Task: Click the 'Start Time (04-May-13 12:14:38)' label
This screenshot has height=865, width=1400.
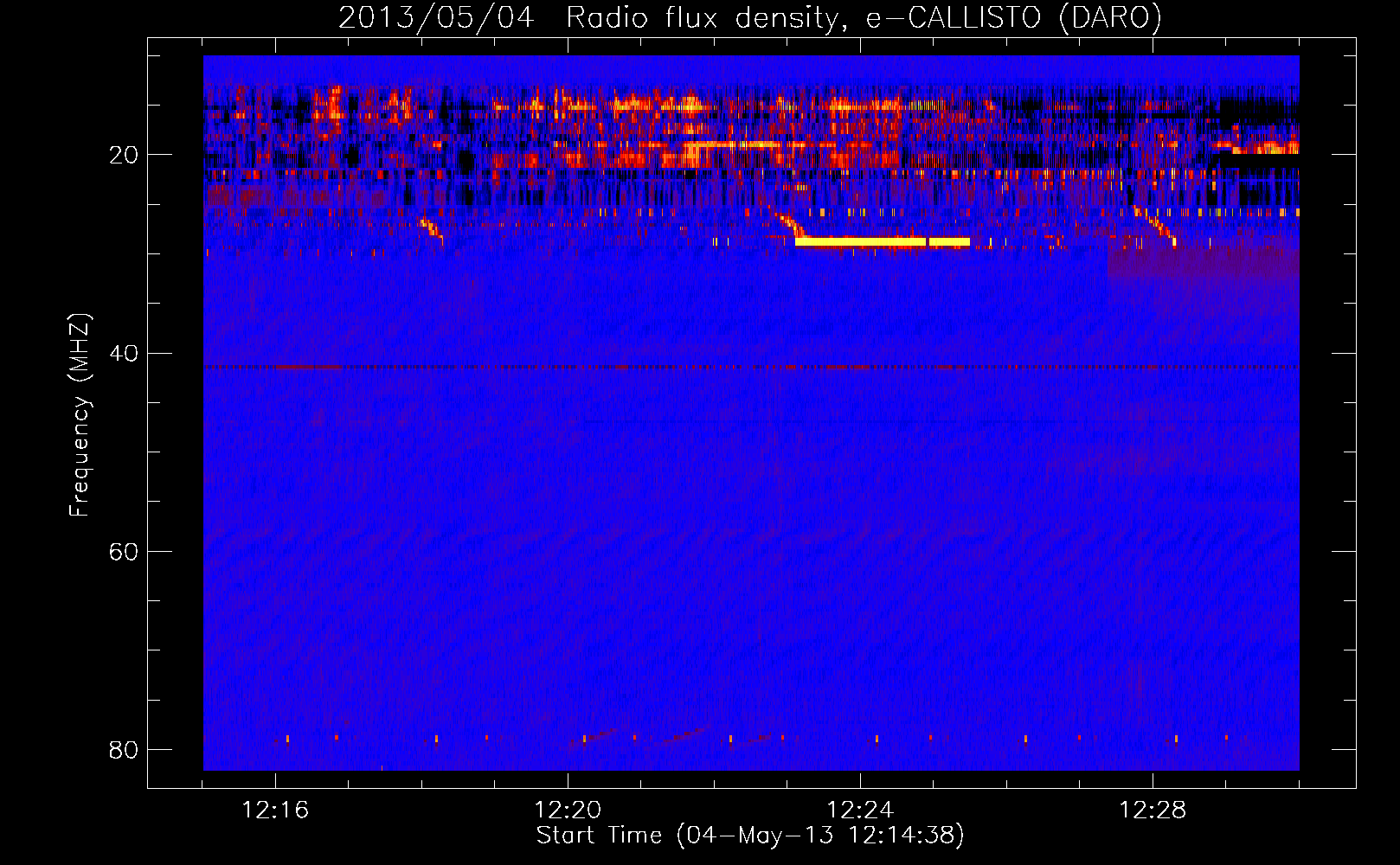Action: (x=750, y=835)
